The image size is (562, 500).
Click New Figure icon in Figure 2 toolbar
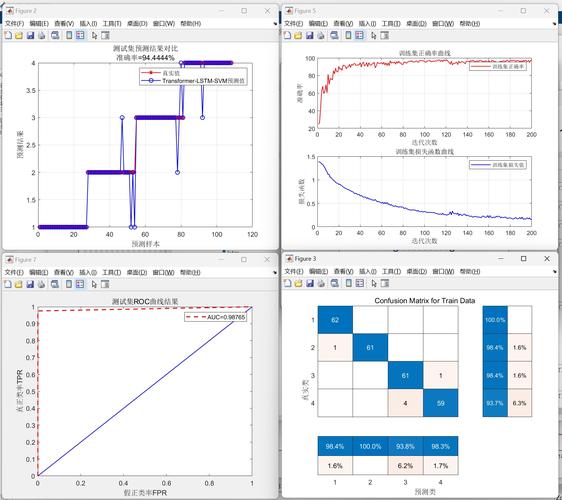click(8, 35)
